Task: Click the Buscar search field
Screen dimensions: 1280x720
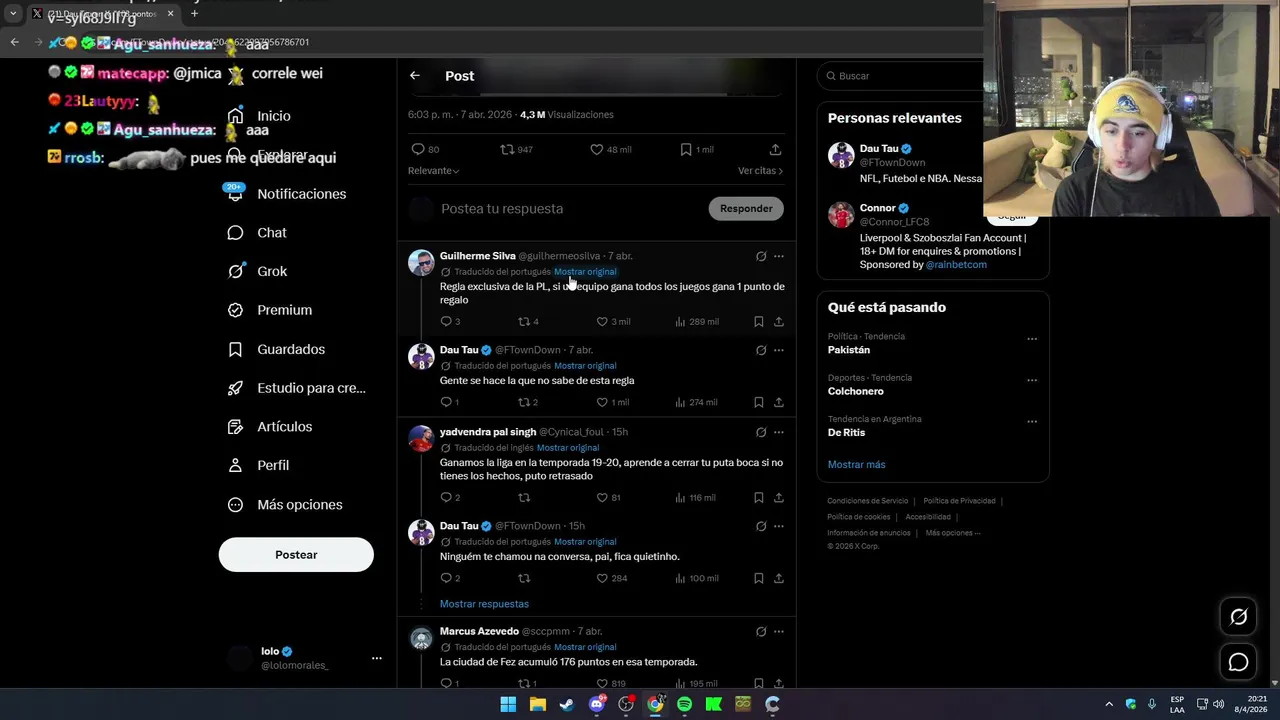Action: coord(900,76)
